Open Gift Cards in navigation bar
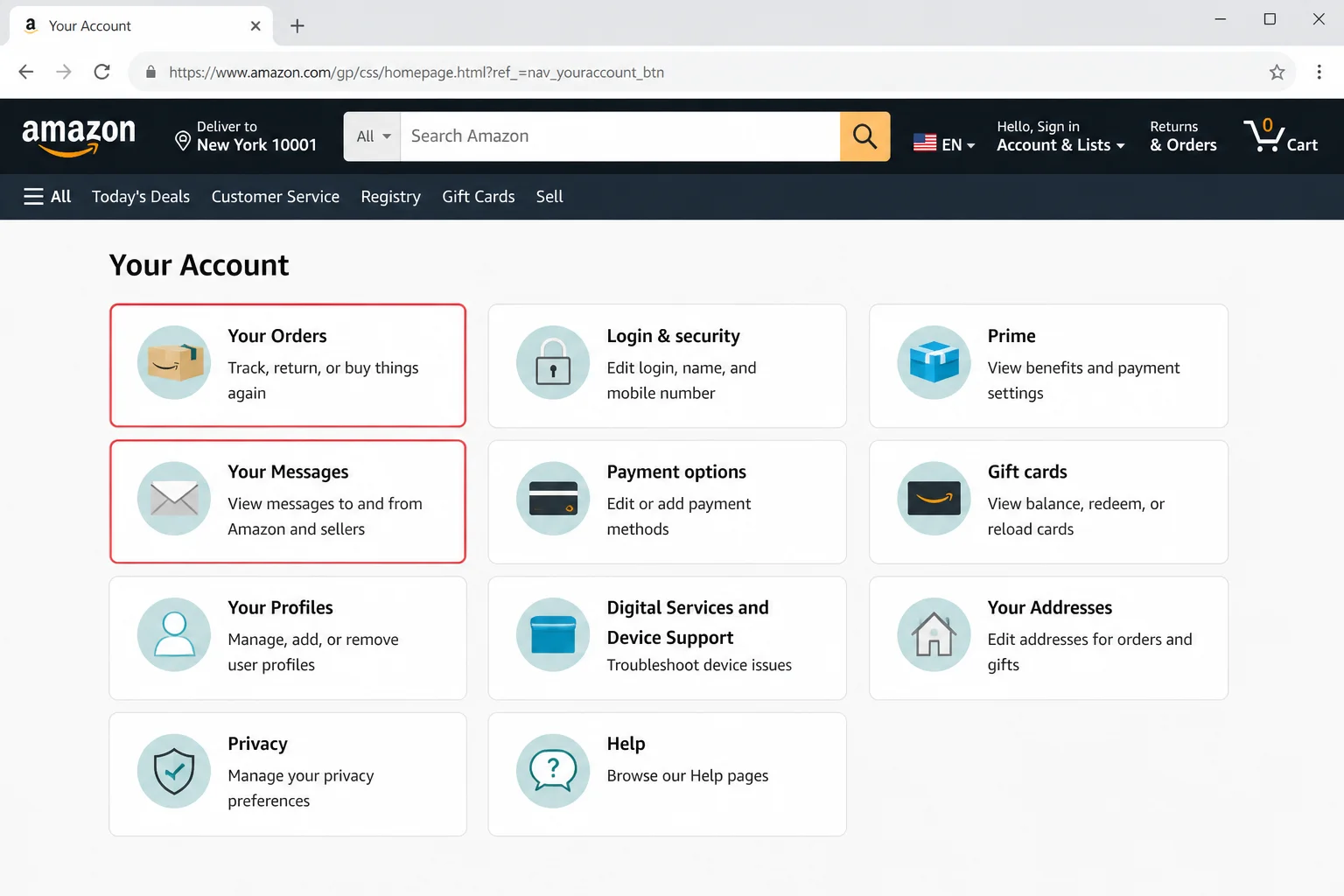Viewport: 1344px width, 896px height. coord(479,197)
